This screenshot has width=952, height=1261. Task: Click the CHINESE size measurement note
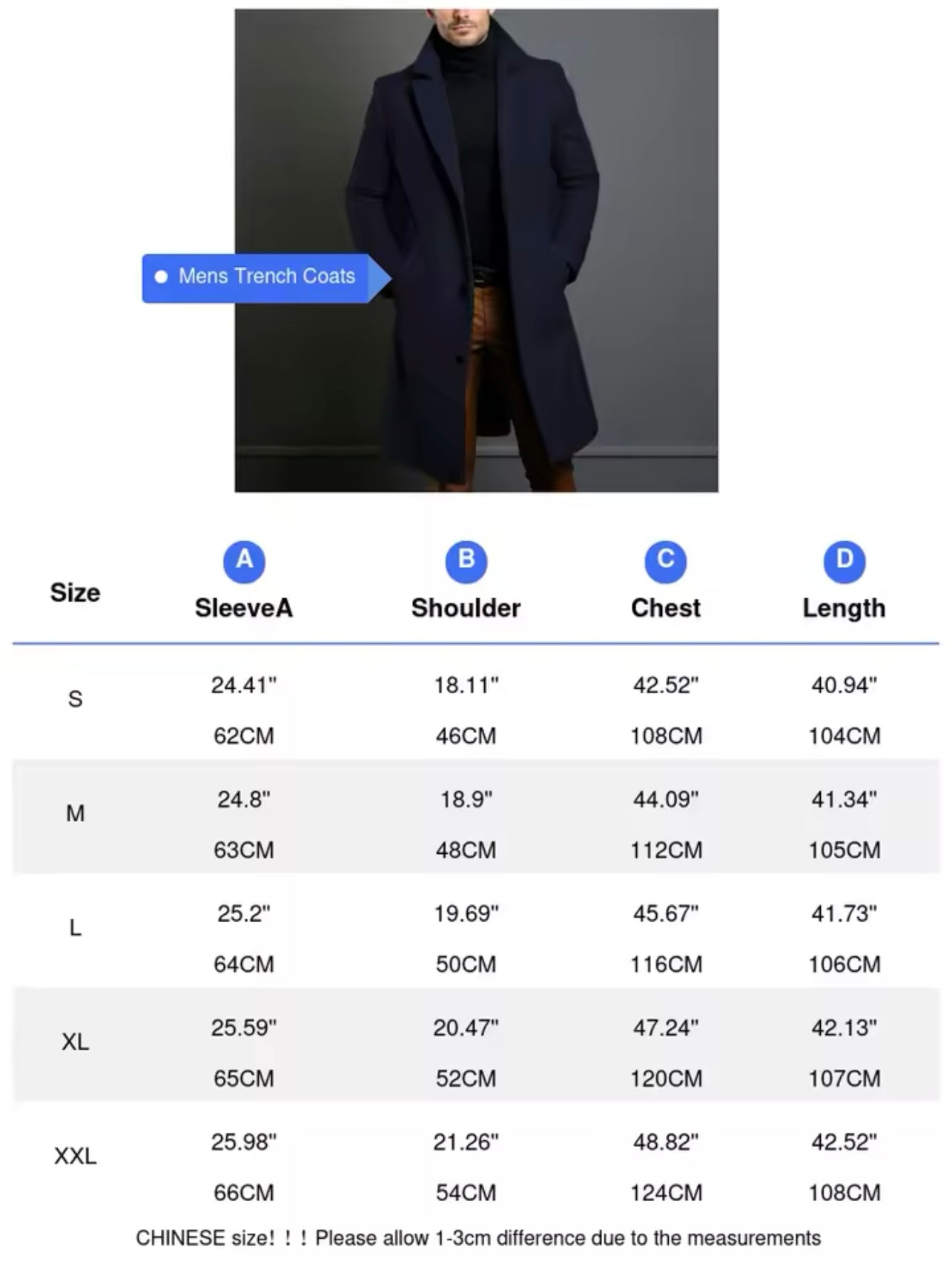click(478, 1238)
